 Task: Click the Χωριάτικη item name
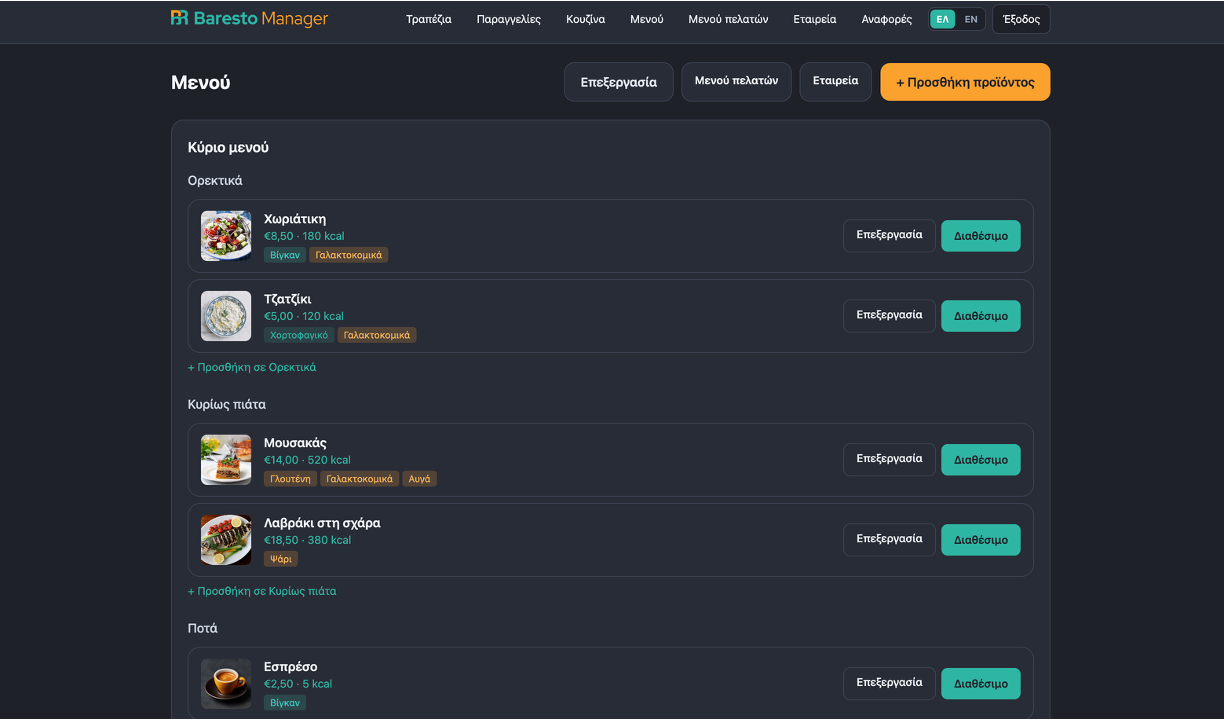(x=295, y=219)
